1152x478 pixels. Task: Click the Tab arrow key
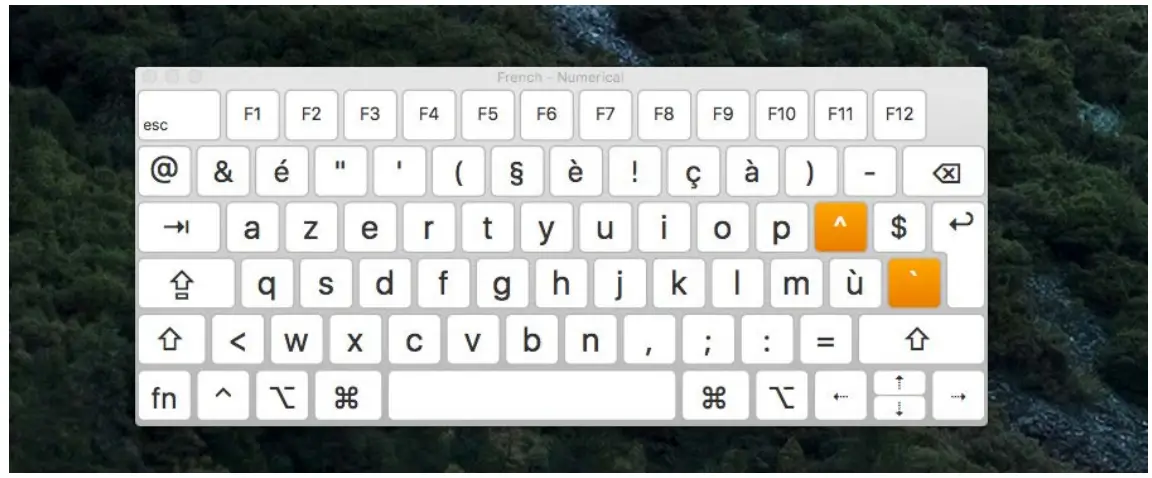pyautogui.click(x=179, y=228)
